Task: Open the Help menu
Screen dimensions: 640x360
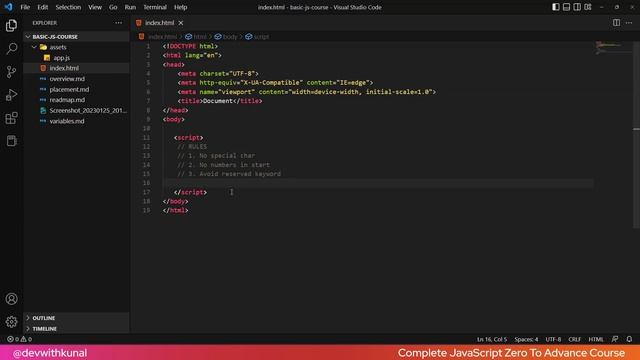Action: tap(180, 7)
